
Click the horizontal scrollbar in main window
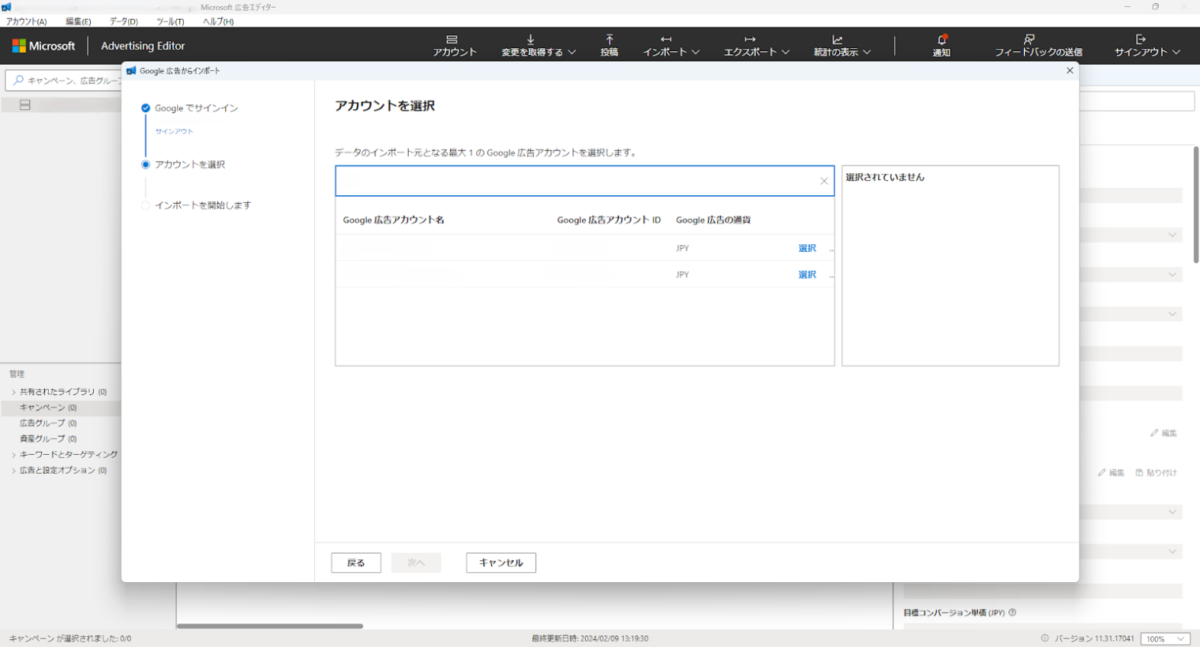coord(270,626)
